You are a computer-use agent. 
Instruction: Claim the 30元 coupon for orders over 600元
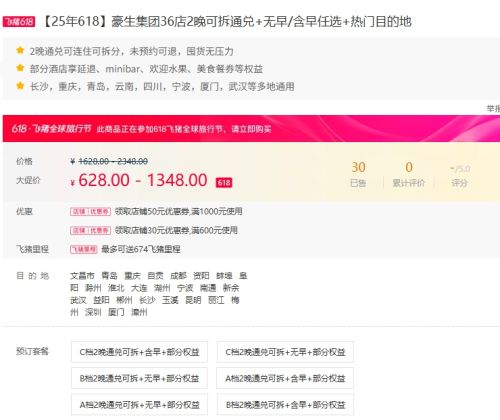click(176, 230)
